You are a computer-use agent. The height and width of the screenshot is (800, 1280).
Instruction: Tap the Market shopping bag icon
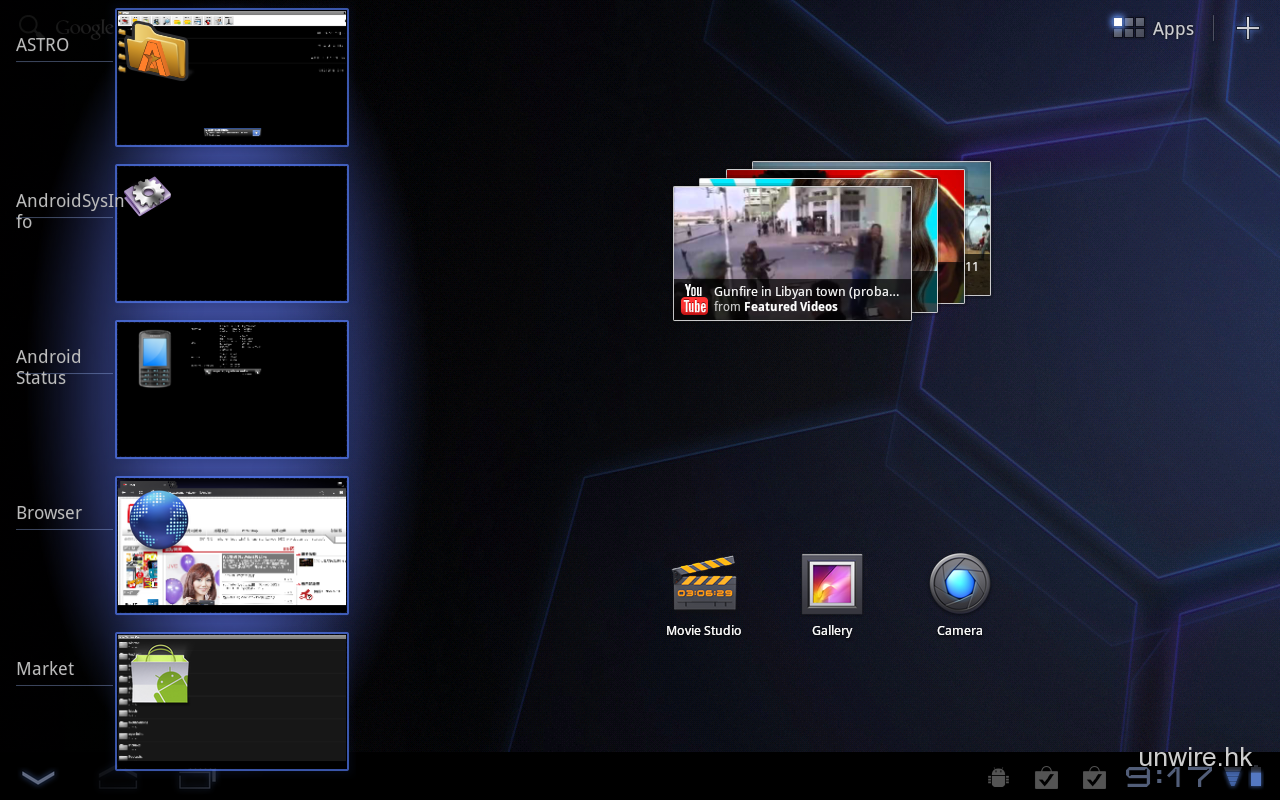[160, 674]
